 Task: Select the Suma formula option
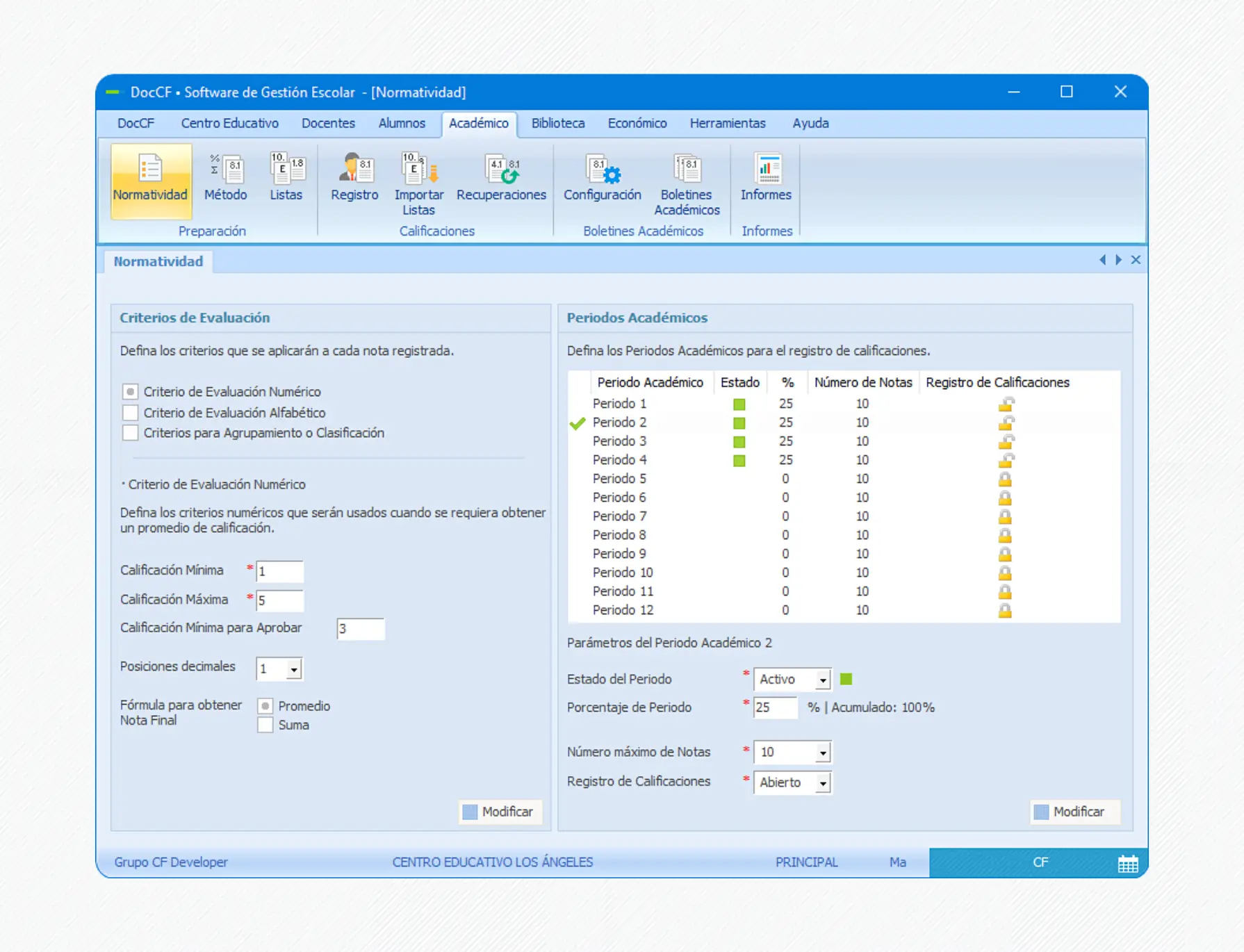[265, 725]
